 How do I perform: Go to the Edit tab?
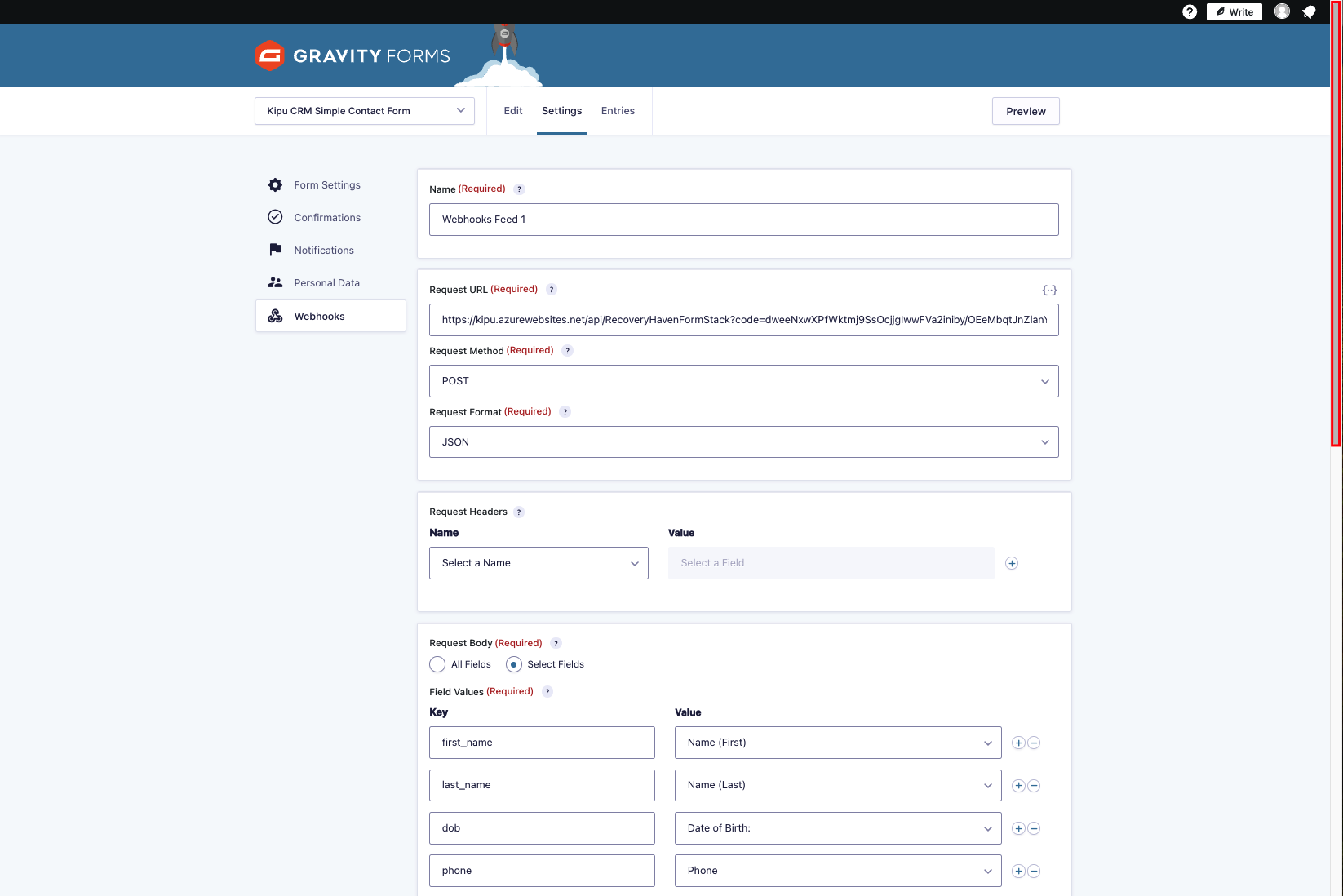click(512, 111)
